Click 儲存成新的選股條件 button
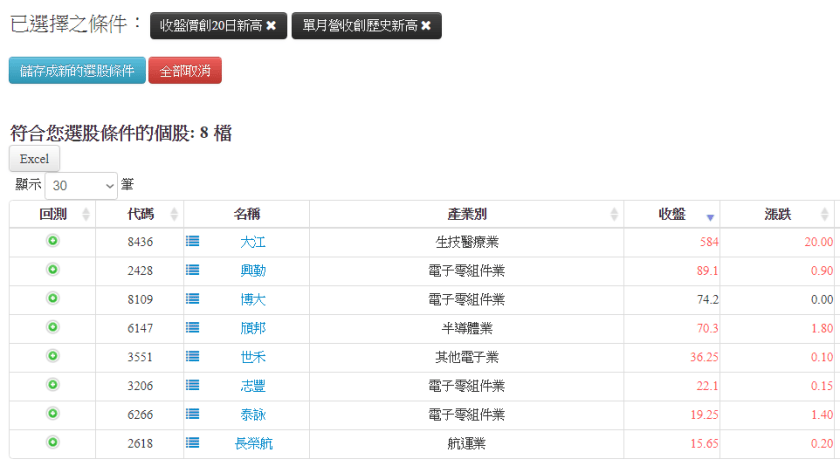The image size is (840, 466). 77,71
